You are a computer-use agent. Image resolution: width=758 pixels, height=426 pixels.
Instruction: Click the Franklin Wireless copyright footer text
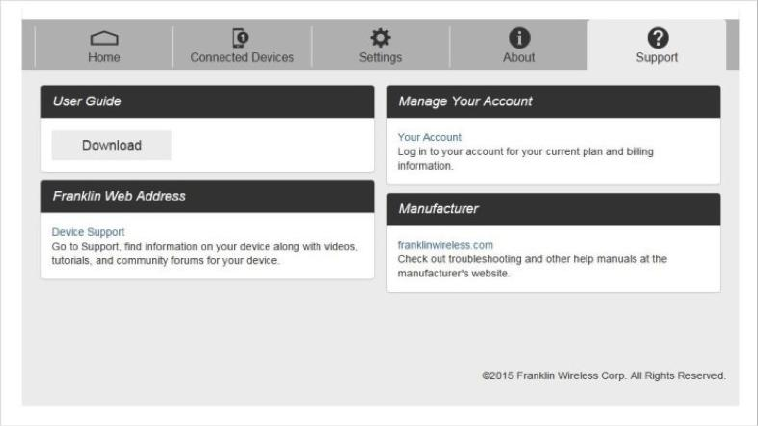coord(603,376)
